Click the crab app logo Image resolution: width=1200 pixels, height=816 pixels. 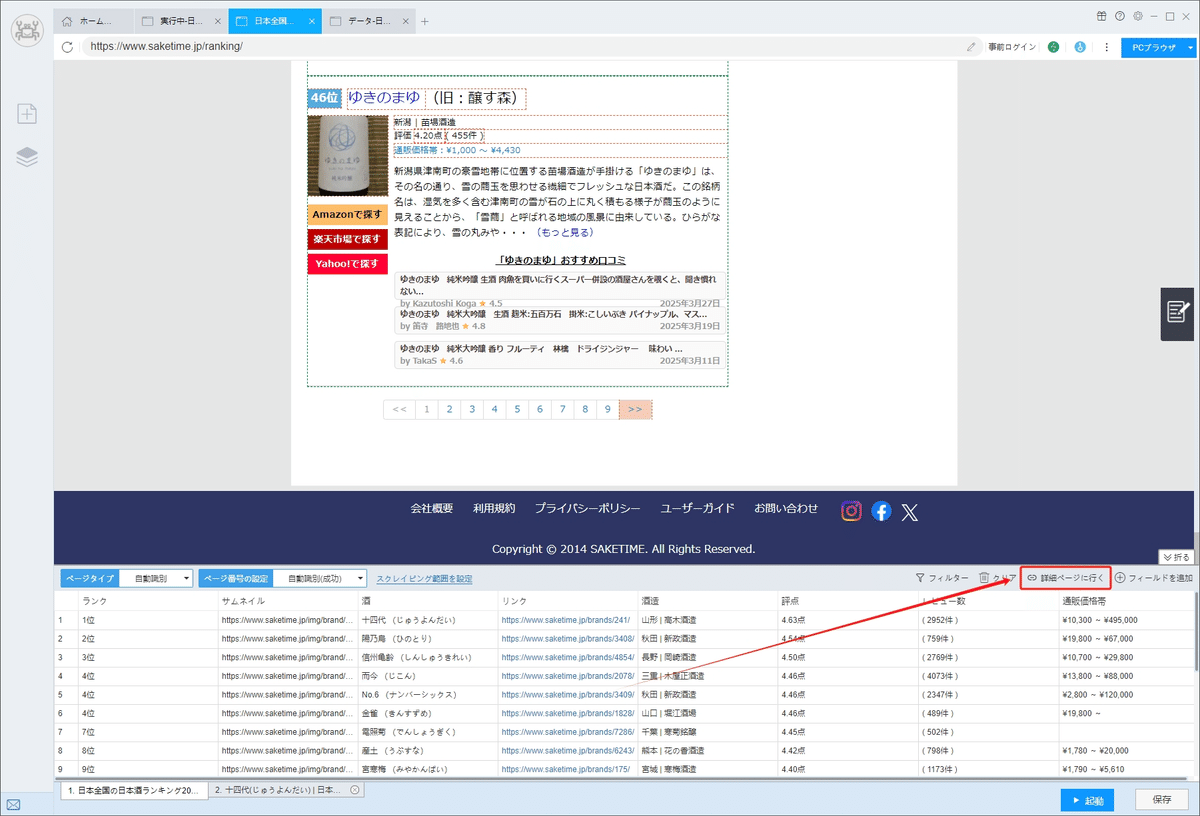click(x=27, y=30)
